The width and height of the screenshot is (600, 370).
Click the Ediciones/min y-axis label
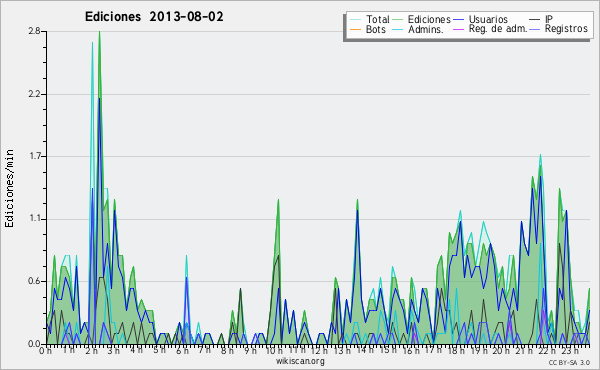9,188
